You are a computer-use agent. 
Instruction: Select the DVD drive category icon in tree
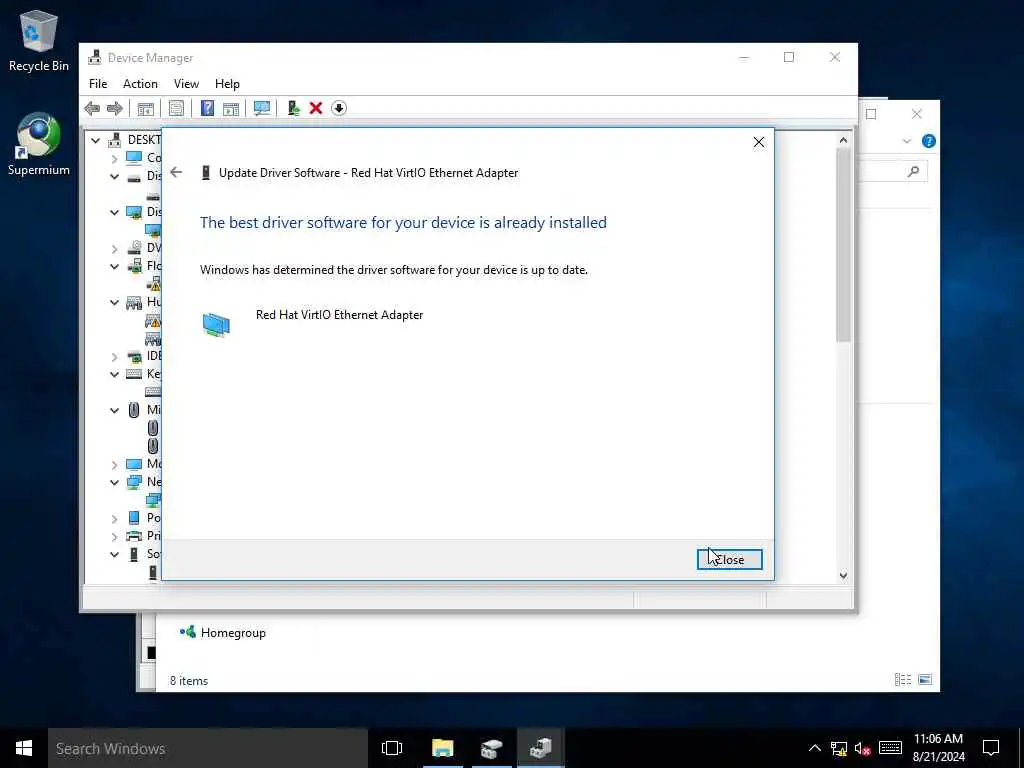134,248
